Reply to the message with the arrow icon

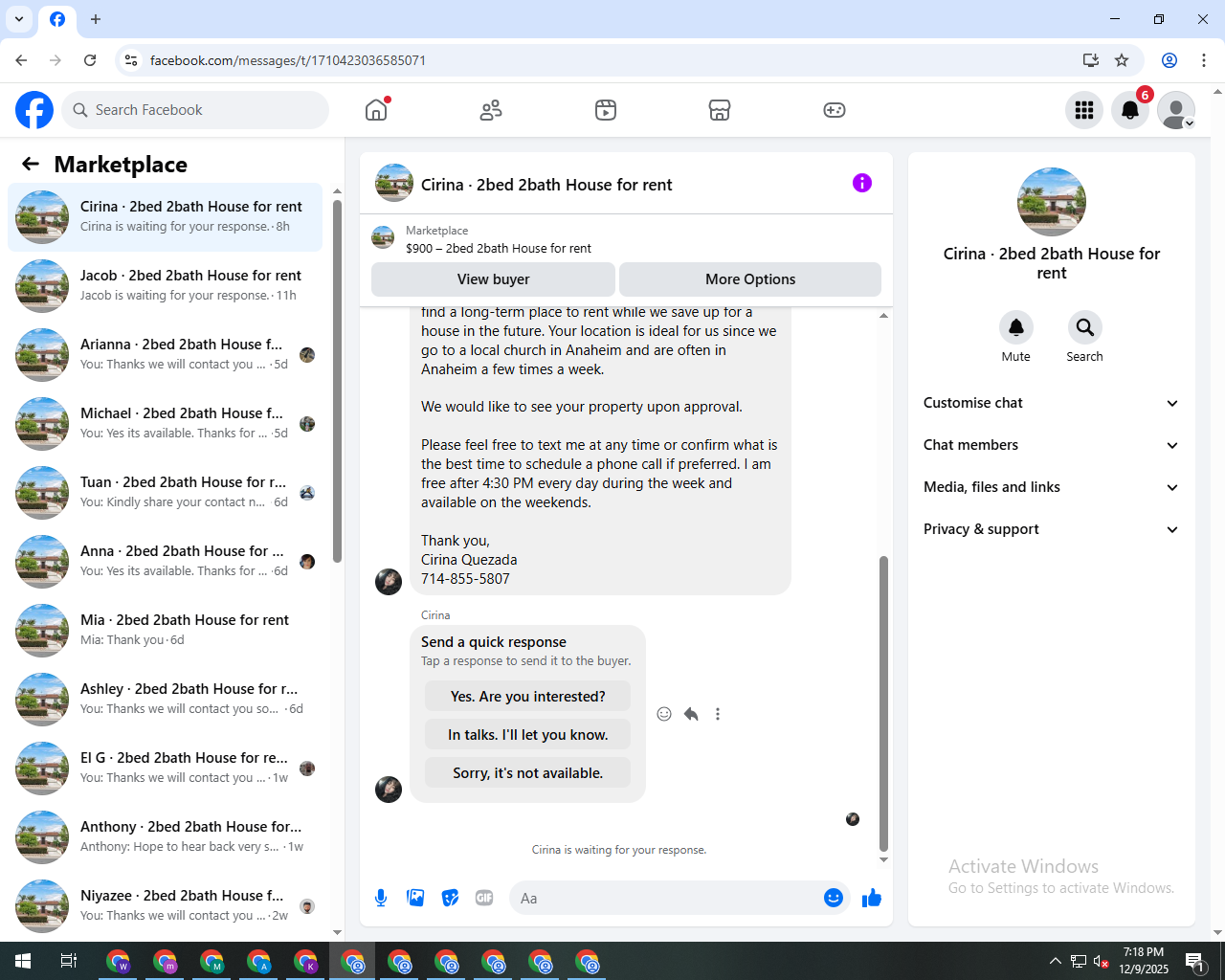click(x=691, y=714)
